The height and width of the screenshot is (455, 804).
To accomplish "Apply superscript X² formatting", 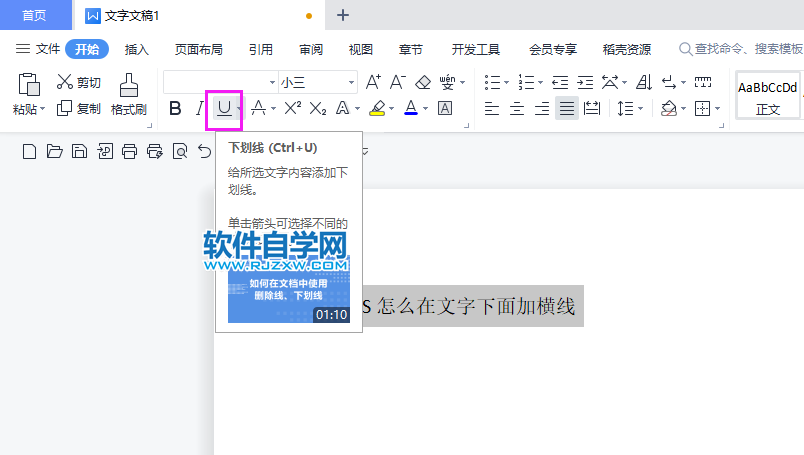I will click(292, 108).
